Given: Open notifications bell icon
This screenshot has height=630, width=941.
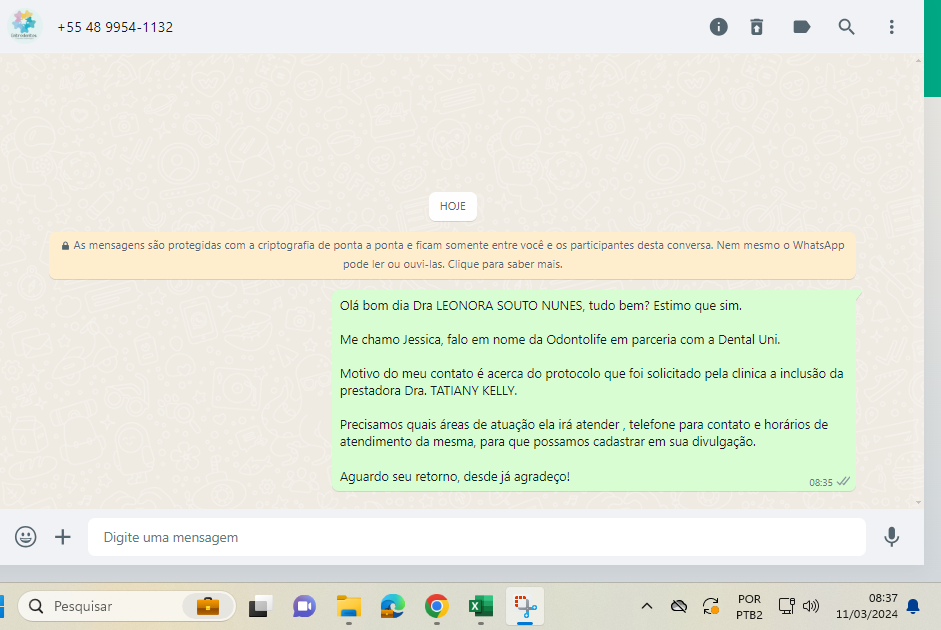Looking at the screenshot, I should 913,607.
